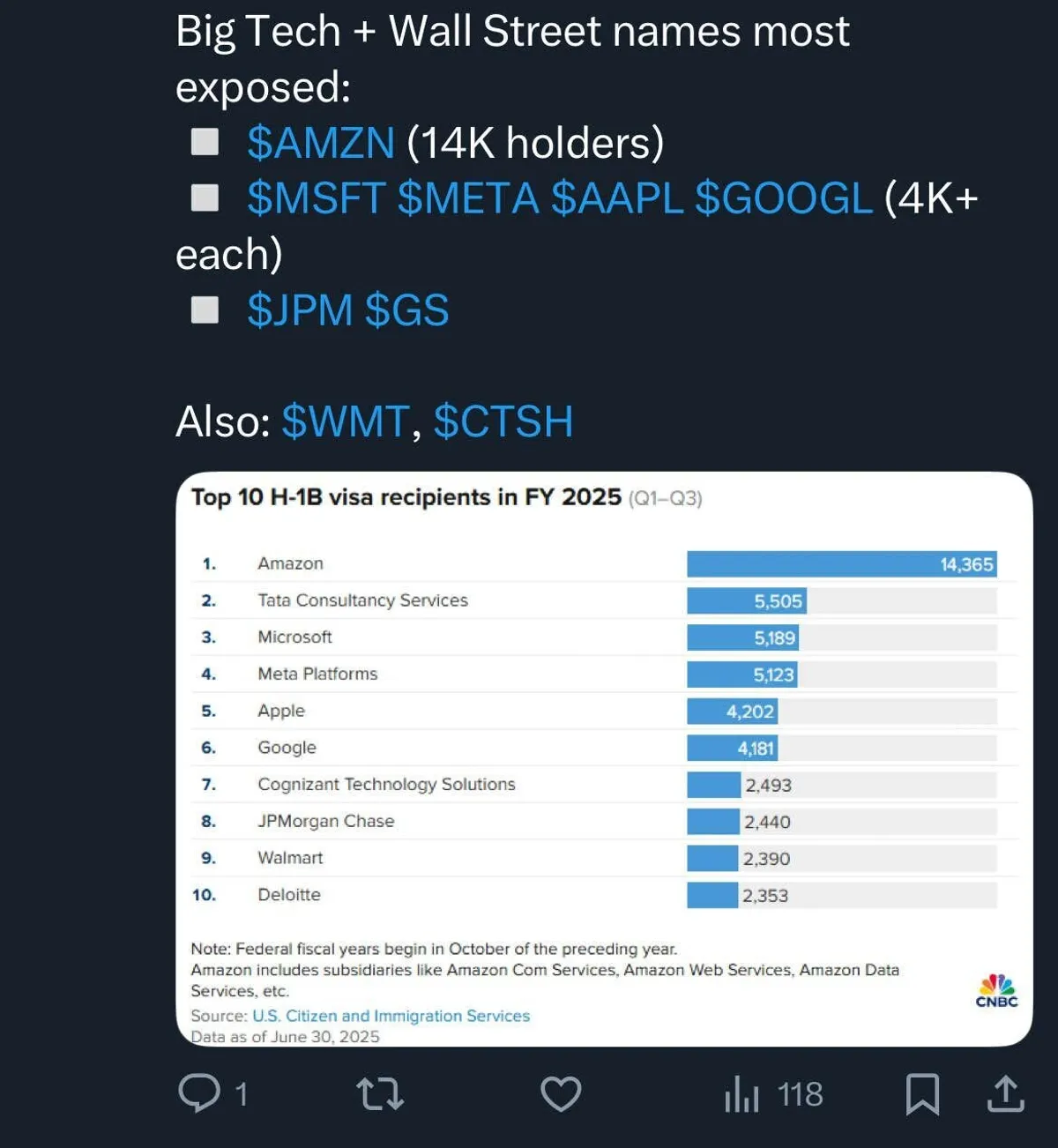Click Amazon's 14,365 blue bar
The width and height of the screenshot is (1058, 1148).
[x=841, y=564]
